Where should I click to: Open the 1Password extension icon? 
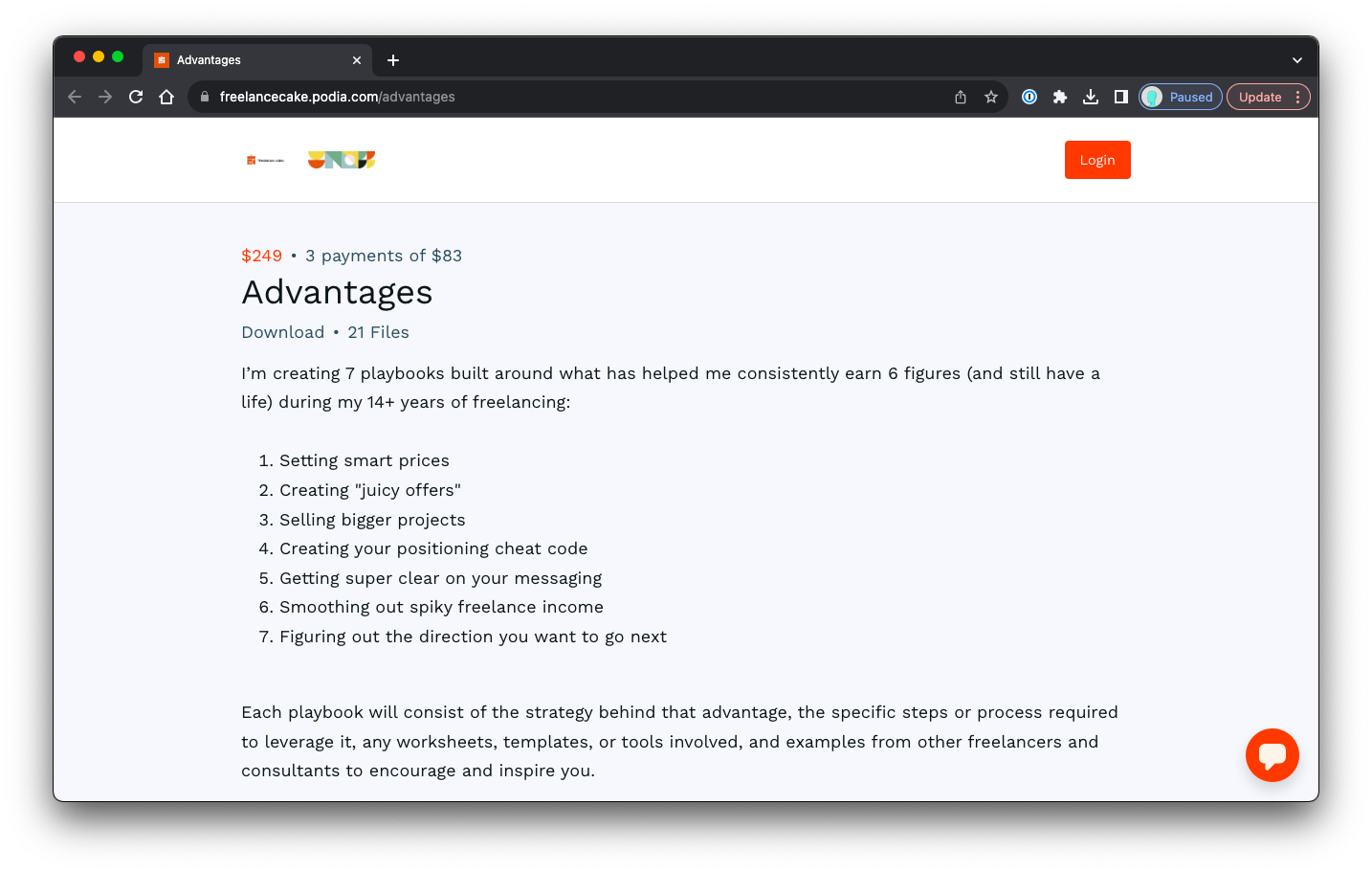1029,96
